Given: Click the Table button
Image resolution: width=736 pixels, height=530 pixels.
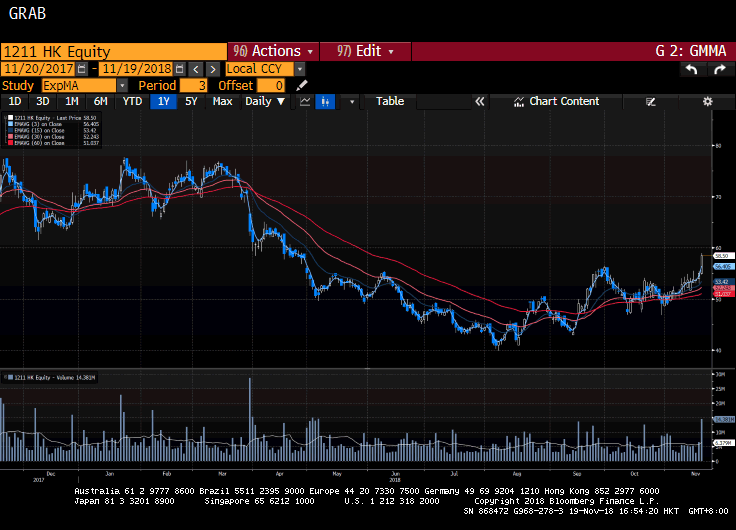Looking at the screenshot, I should [x=390, y=101].
